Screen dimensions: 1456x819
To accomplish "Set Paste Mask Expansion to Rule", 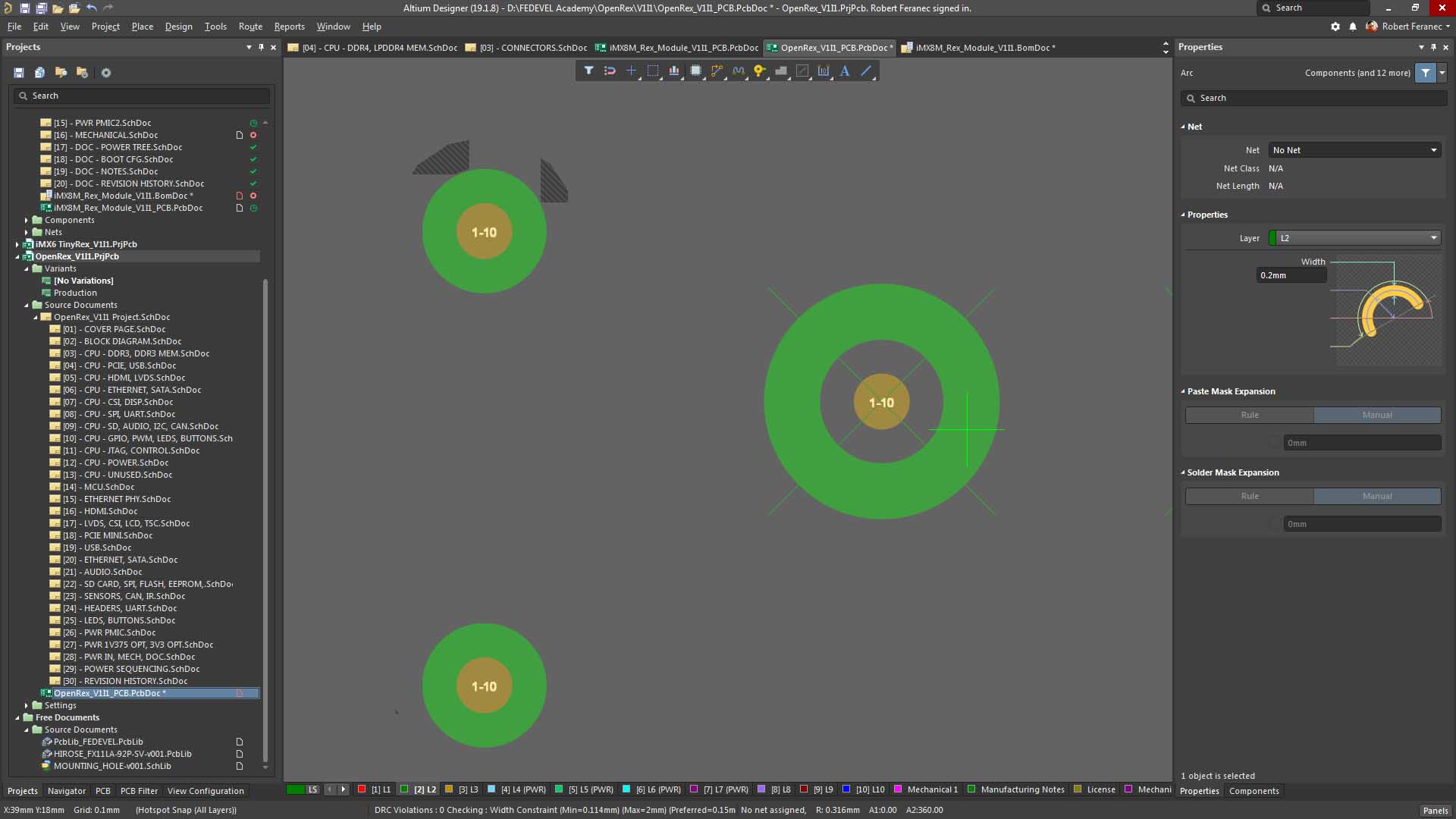I will [x=1250, y=415].
